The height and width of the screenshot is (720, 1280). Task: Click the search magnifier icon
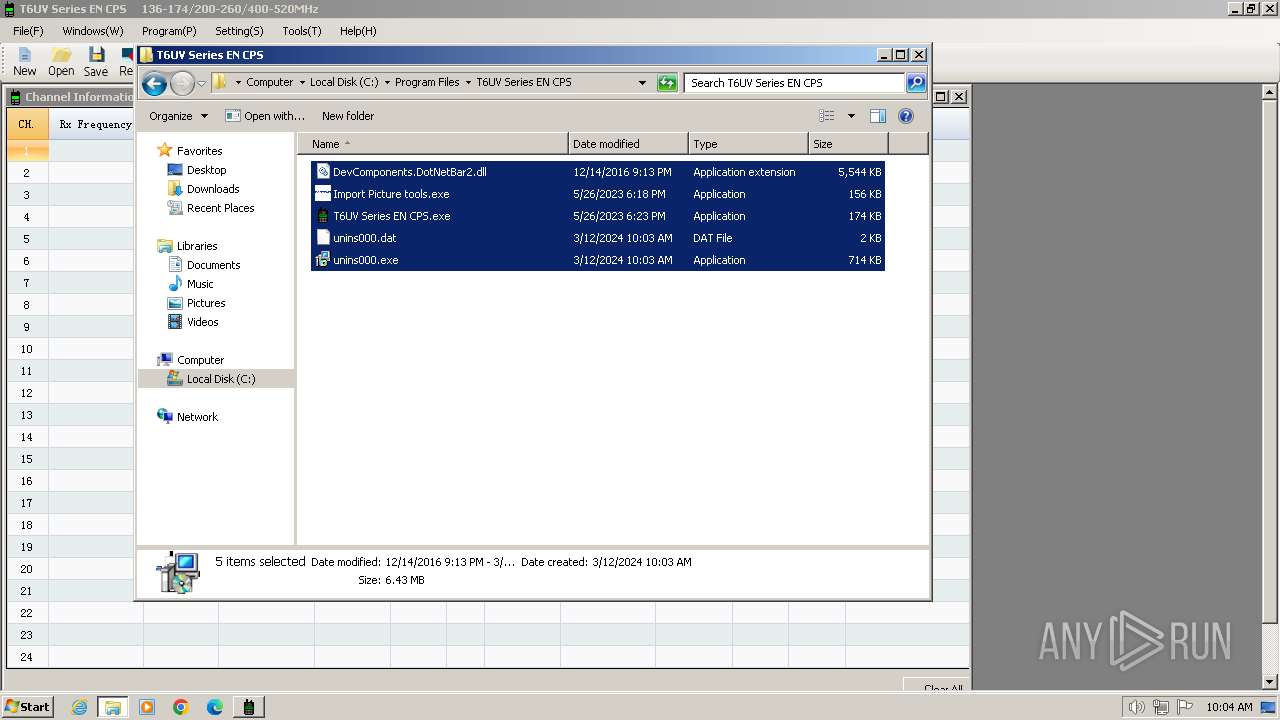click(x=916, y=83)
